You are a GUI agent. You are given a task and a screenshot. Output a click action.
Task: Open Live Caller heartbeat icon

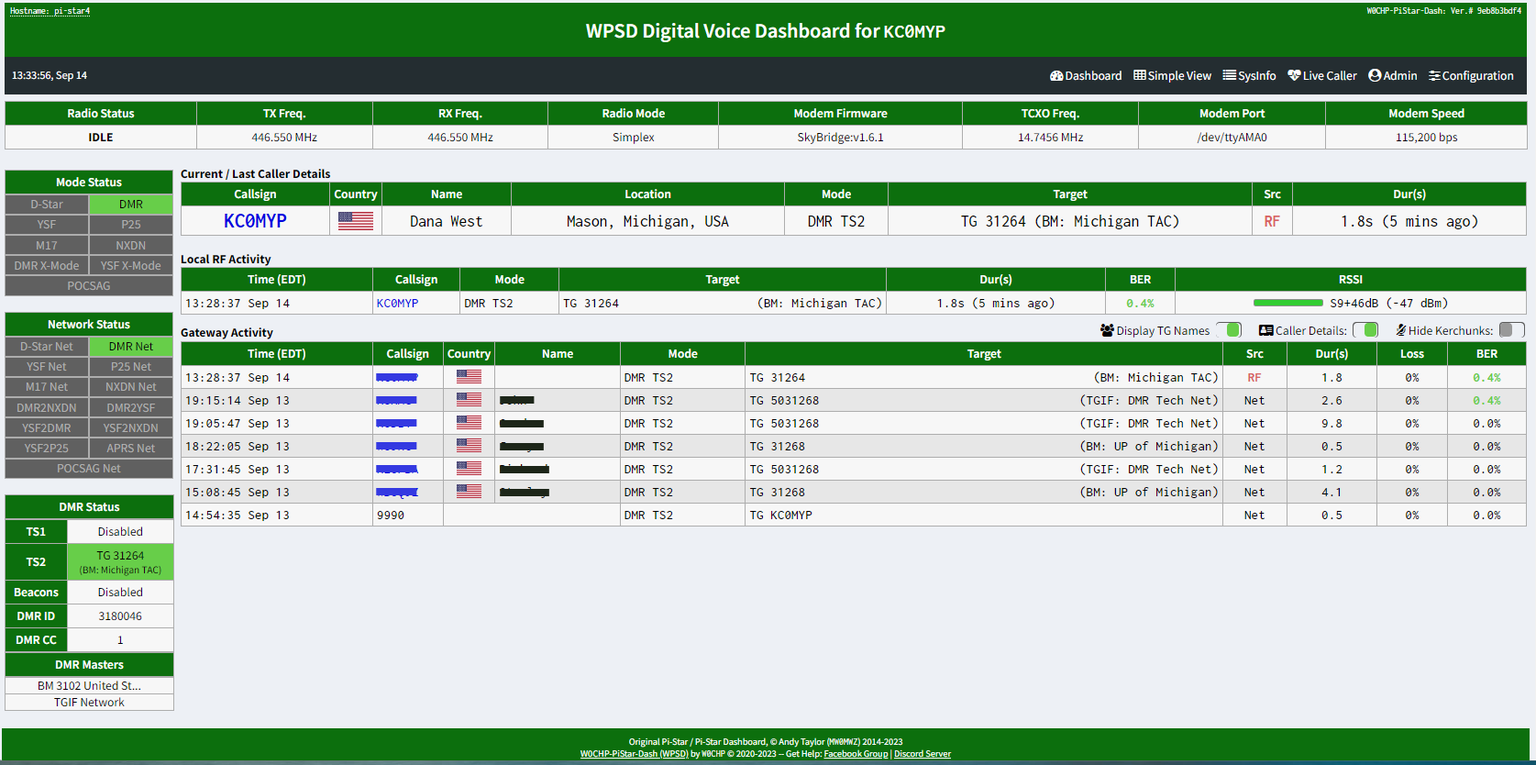pyautogui.click(x=1294, y=76)
